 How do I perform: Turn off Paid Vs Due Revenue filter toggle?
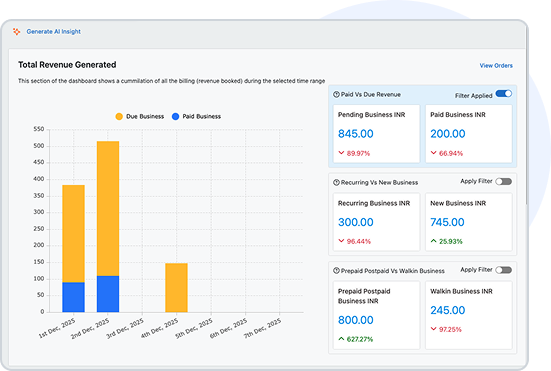[x=504, y=94]
